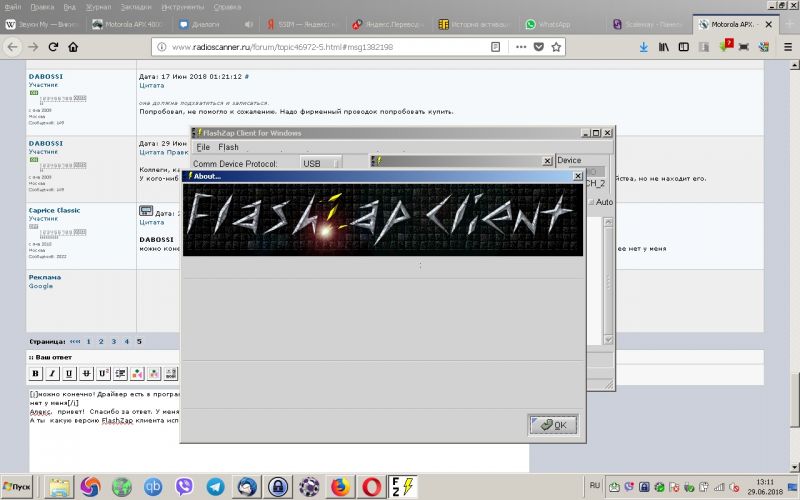Open qBittorrent from taskbar
The image size is (800, 500).
tap(153, 487)
